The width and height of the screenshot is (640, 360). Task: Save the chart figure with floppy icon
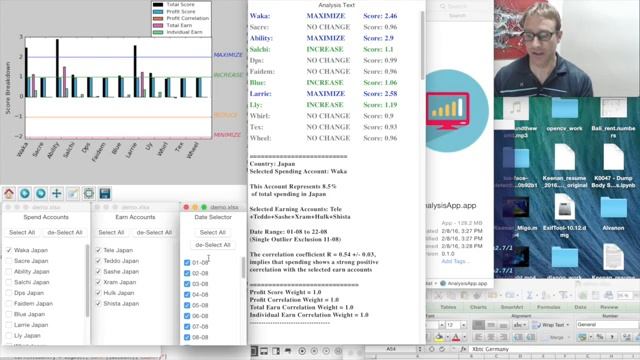point(105,193)
